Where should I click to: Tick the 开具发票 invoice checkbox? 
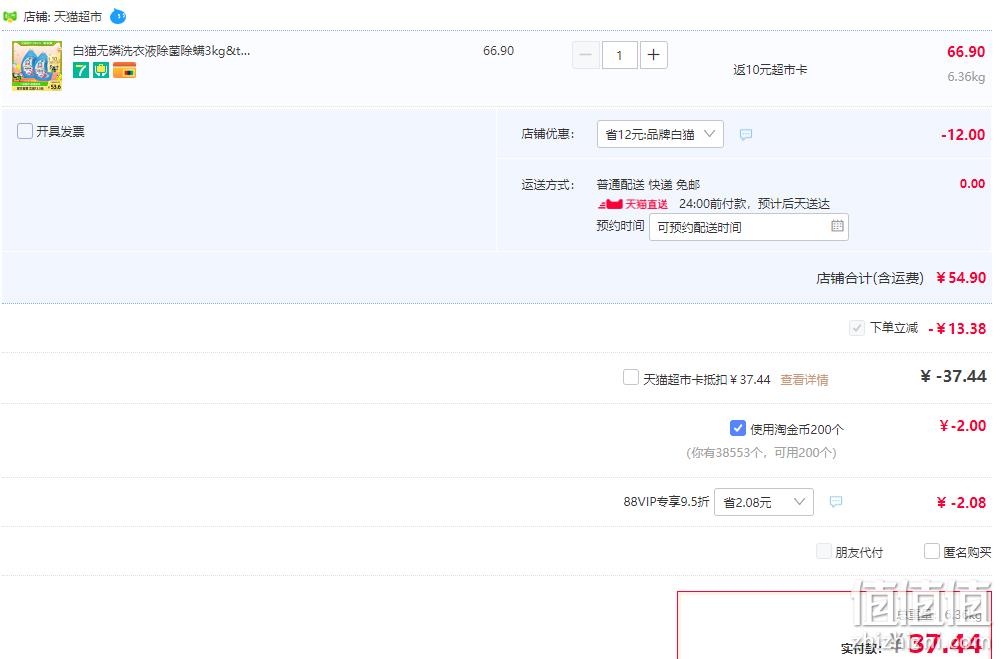tap(25, 131)
